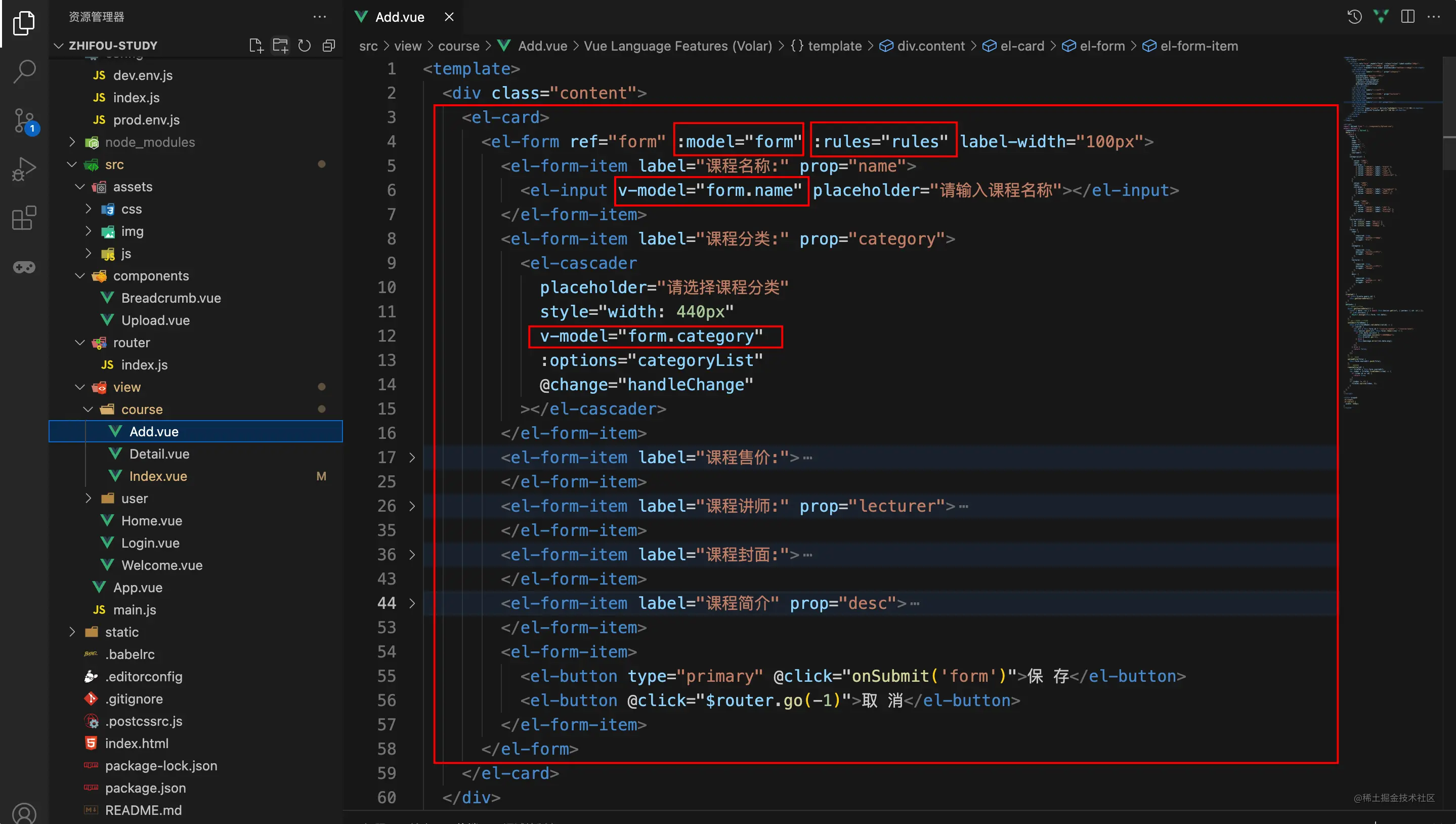The width and height of the screenshot is (1456, 824).
Task: Unfold the code block at line 17
Action: click(412, 457)
